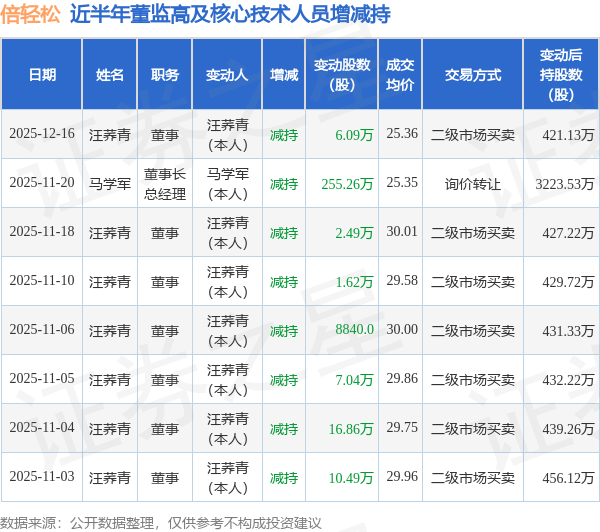Click the 倍轻松 stock name in title

coord(31,14)
